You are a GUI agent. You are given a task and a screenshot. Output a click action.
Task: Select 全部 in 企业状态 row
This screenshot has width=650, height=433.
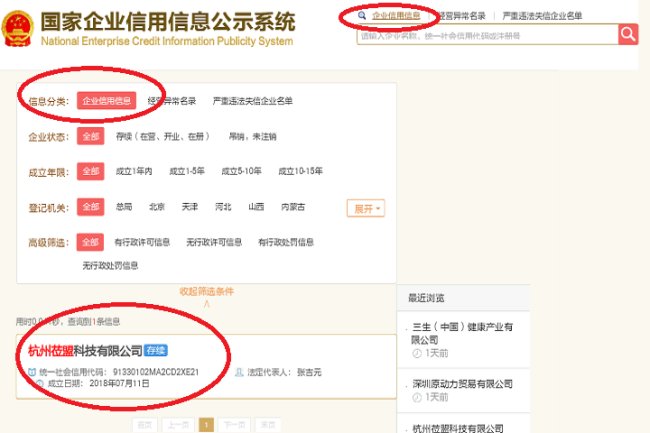pos(91,136)
